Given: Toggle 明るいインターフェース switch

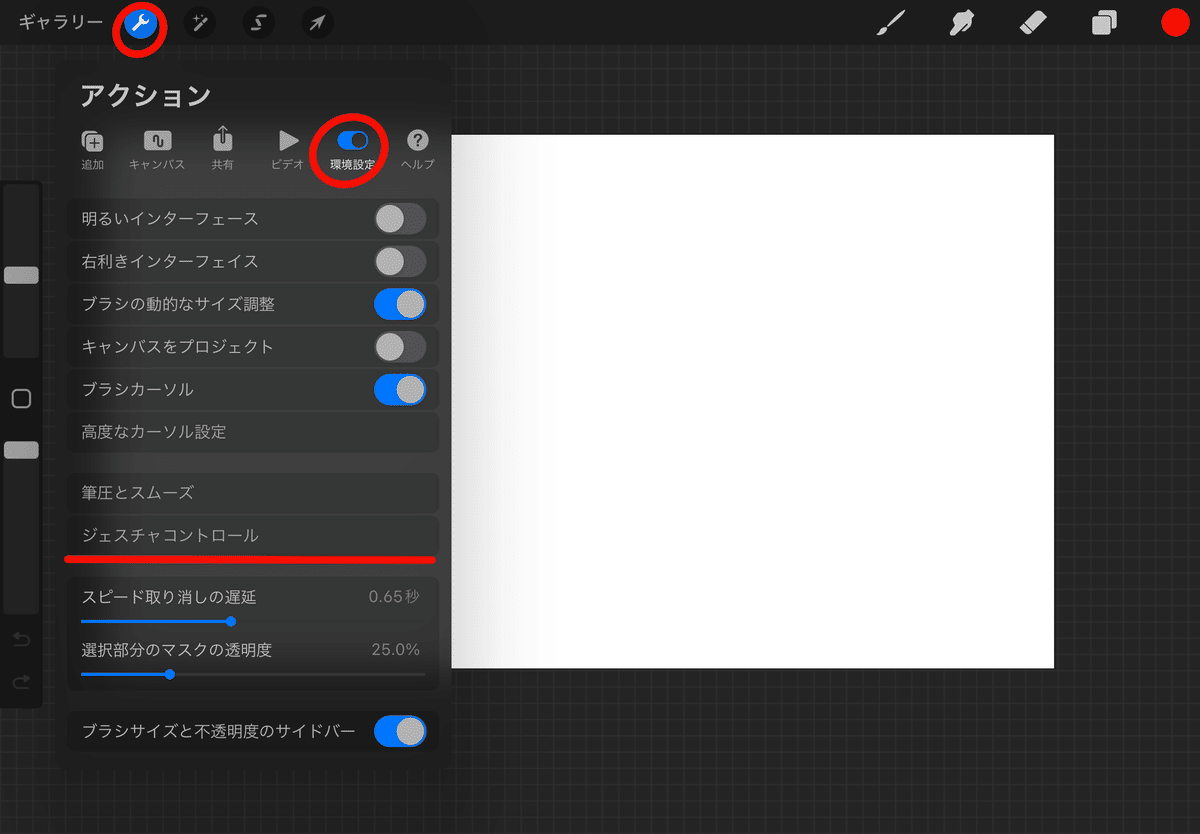Looking at the screenshot, I should (400, 218).
